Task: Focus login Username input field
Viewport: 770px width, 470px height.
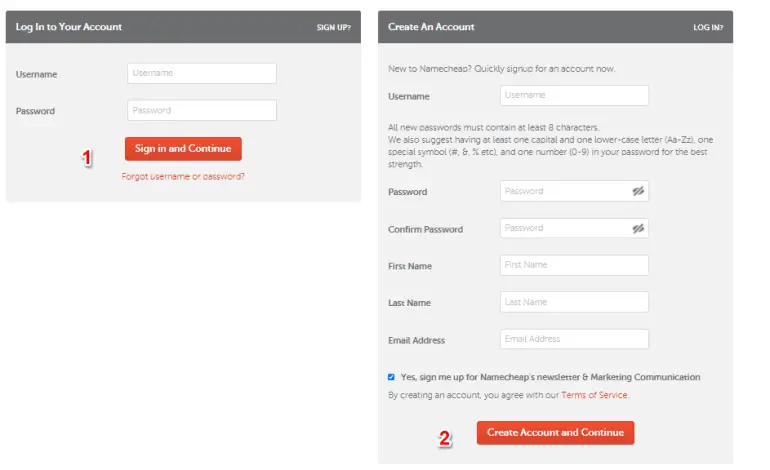Action: [x=202, y=73]
